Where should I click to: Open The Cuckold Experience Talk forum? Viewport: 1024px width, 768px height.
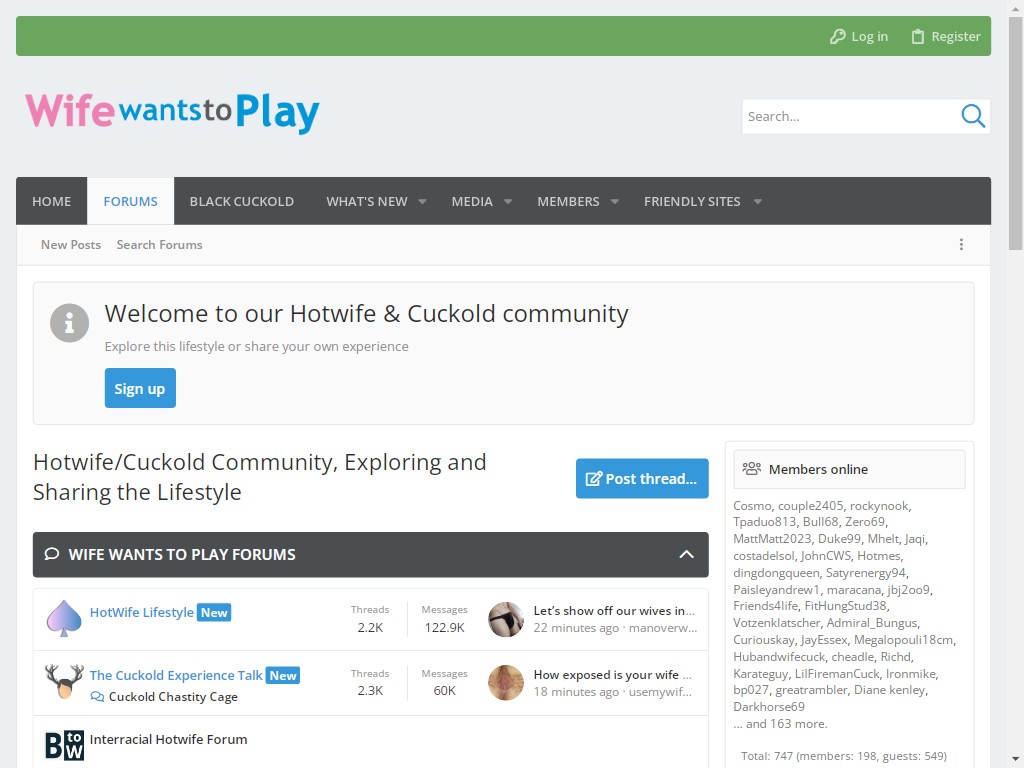tap(176, 675)
